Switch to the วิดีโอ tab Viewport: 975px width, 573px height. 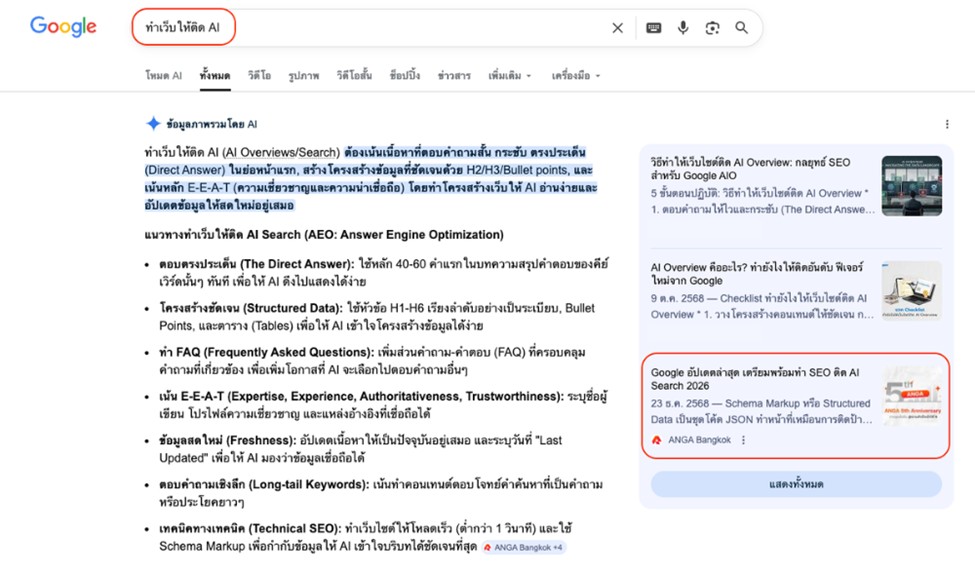[259, 76]
